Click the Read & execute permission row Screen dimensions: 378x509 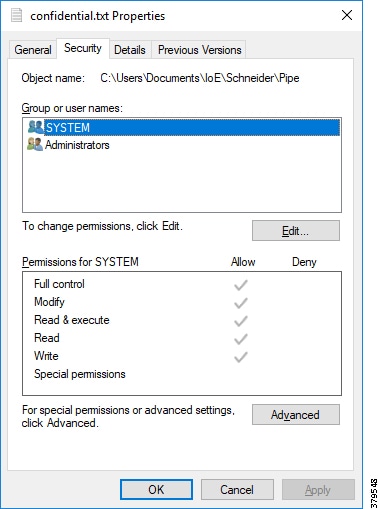pyautogui.click(x=182, y=320)
